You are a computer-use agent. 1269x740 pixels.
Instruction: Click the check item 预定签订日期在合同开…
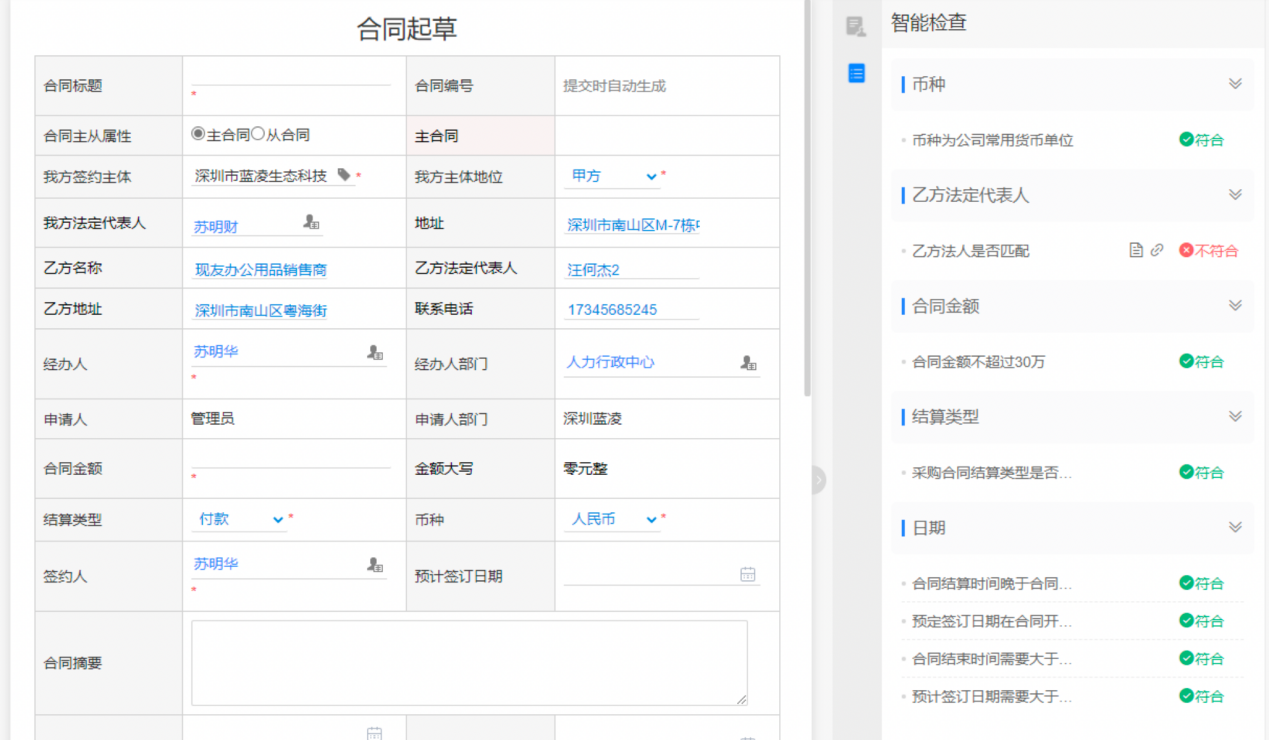tap(992, 621)
